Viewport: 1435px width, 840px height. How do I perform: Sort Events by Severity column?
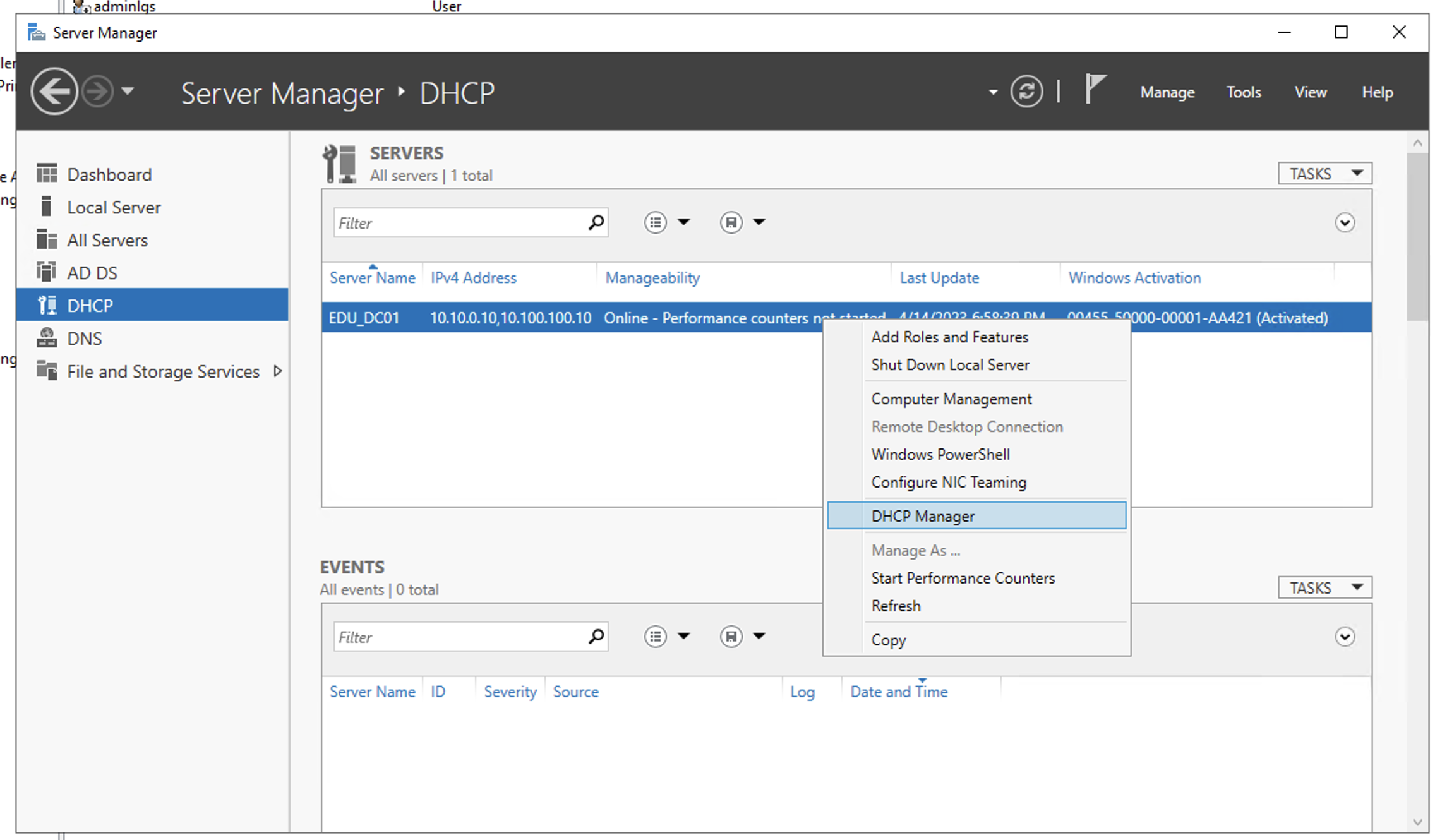point(510,692)
